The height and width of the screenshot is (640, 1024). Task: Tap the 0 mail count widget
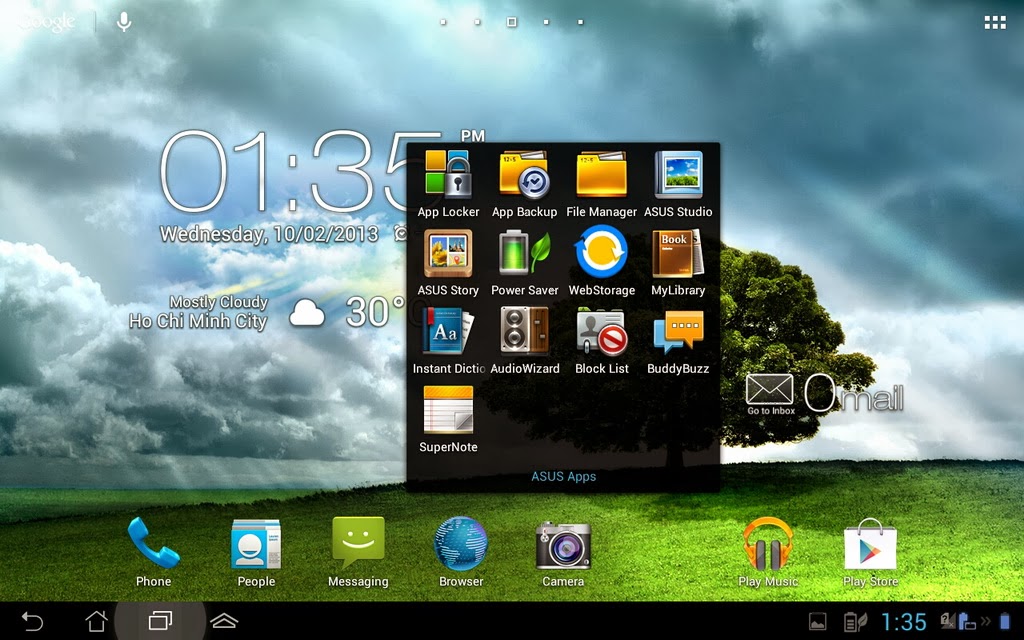(x=819, y=394)
